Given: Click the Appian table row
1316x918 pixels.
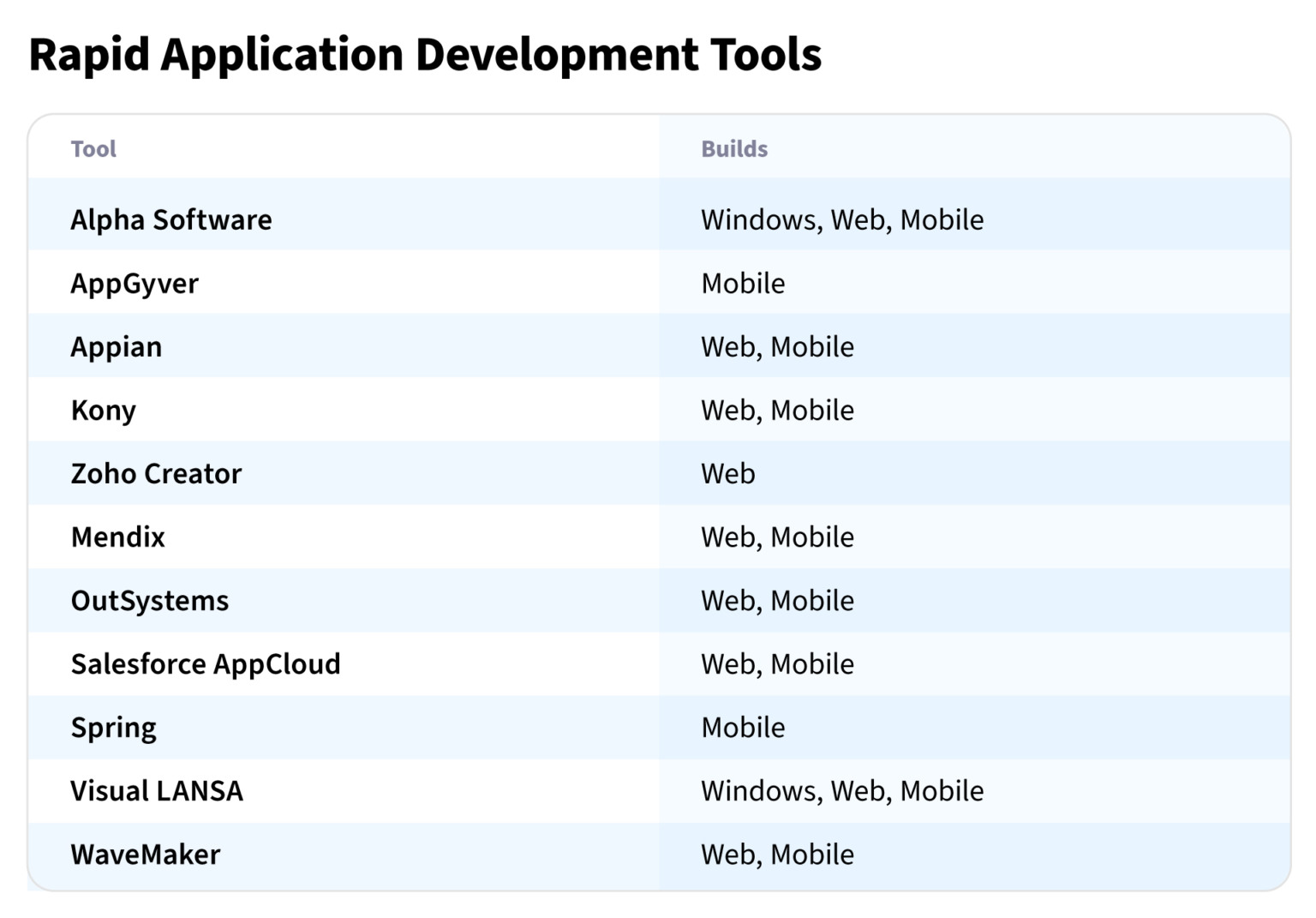Looking at the screenshot, I should pos(116,346).
